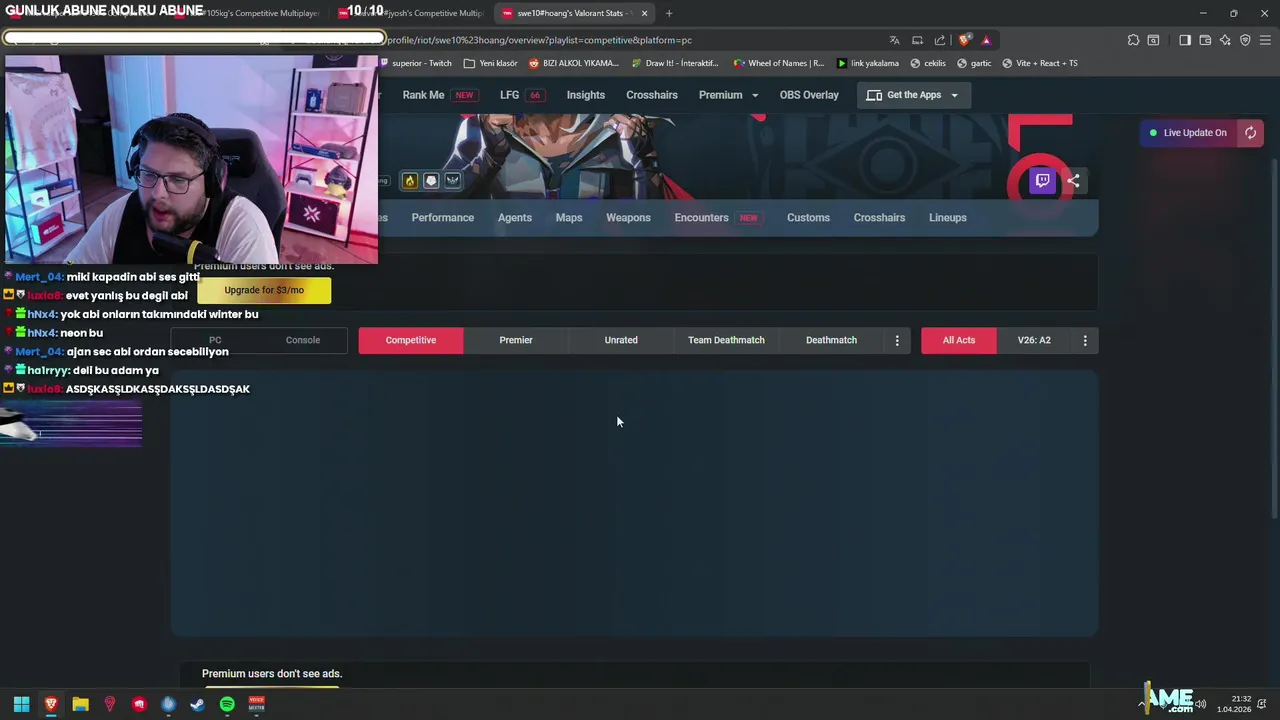This screenshot has width=1280, height=720.
Task: Select the Unrated playlist tab
Action: point(621,340)
